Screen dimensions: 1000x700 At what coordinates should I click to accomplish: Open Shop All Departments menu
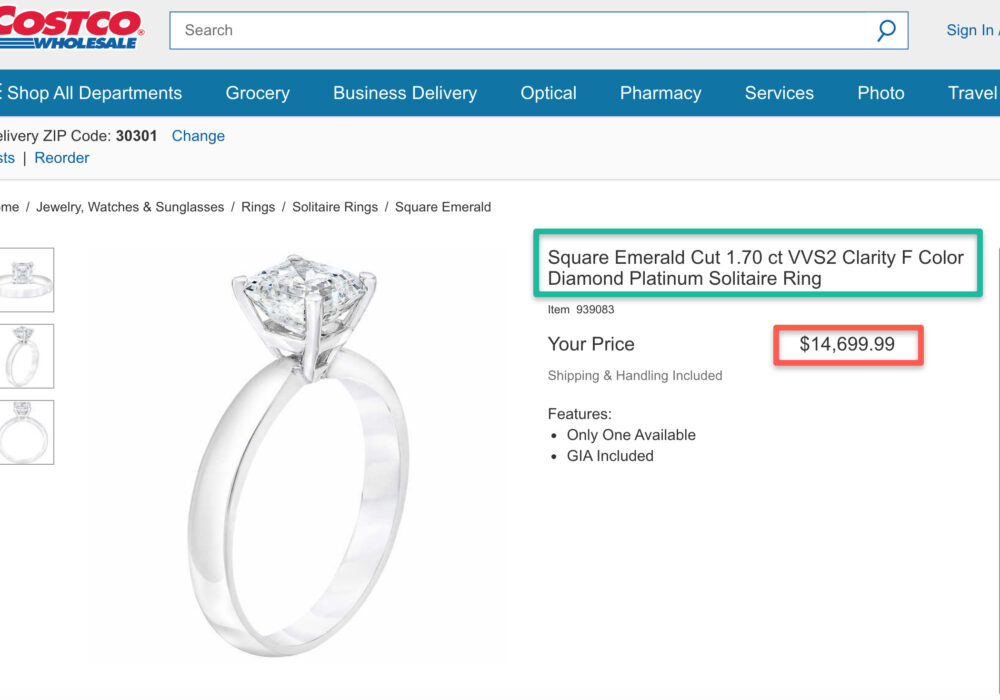[x=92, y=93]
